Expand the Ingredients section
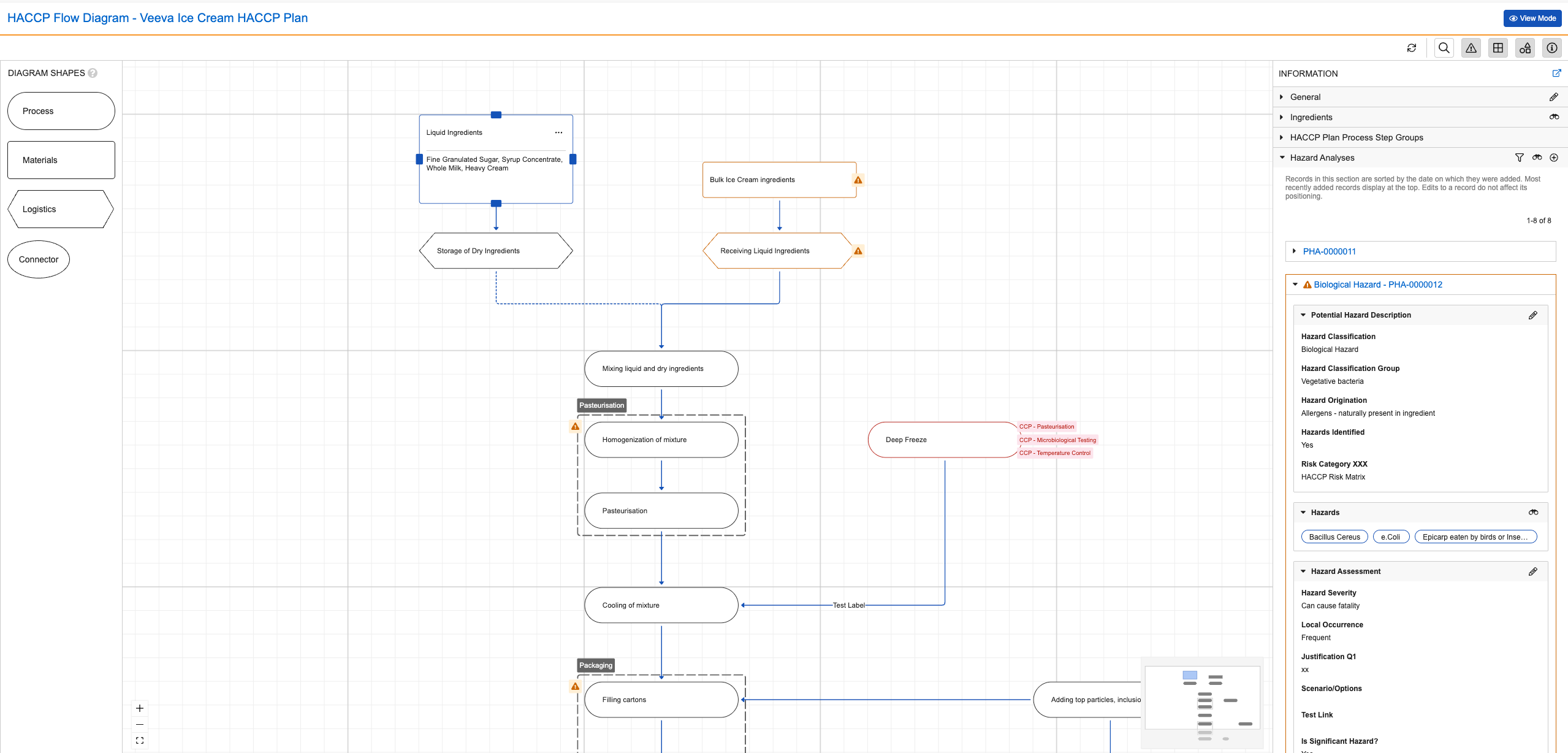Viewport: 1568px width, 753px height. (x=1282, y=117)
